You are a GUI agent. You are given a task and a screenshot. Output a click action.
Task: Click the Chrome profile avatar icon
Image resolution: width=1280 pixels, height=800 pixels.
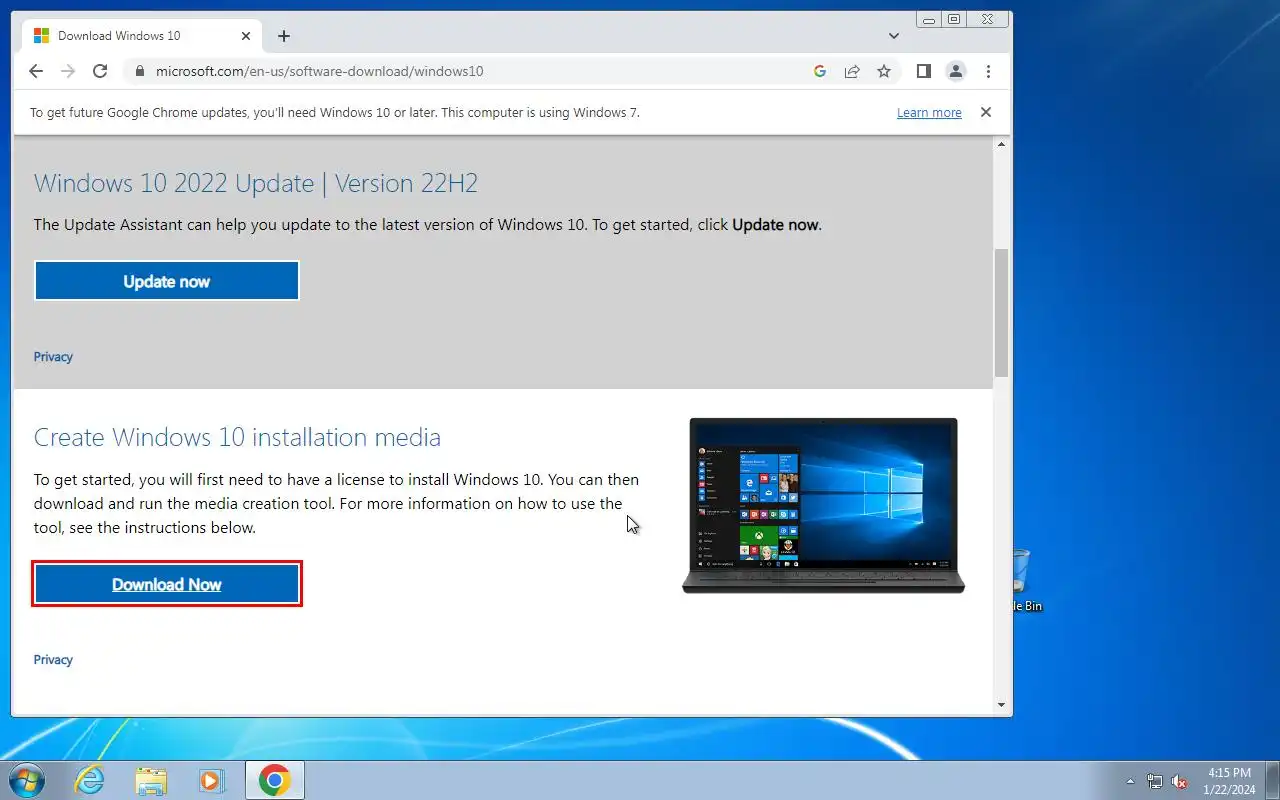956,71
